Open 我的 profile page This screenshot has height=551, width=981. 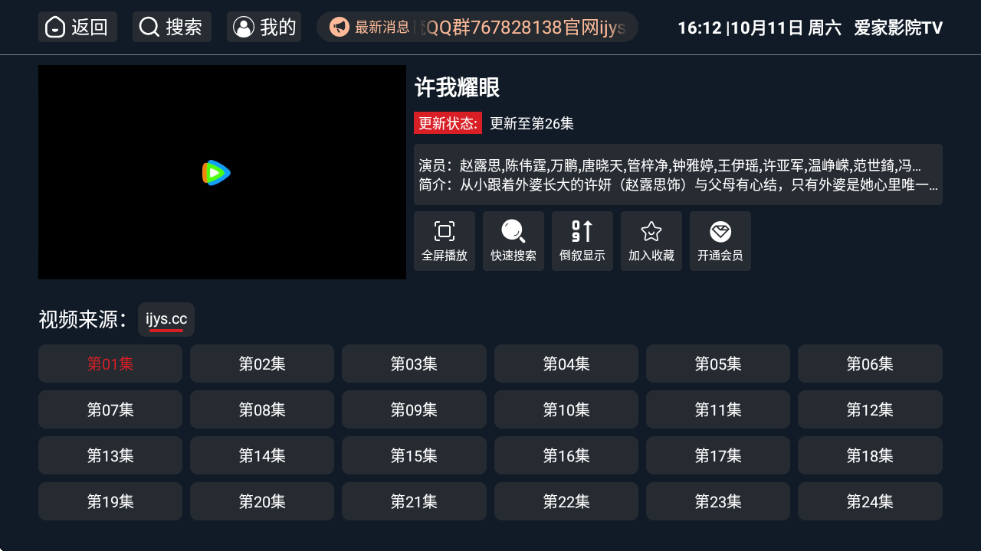click(264, 27)
